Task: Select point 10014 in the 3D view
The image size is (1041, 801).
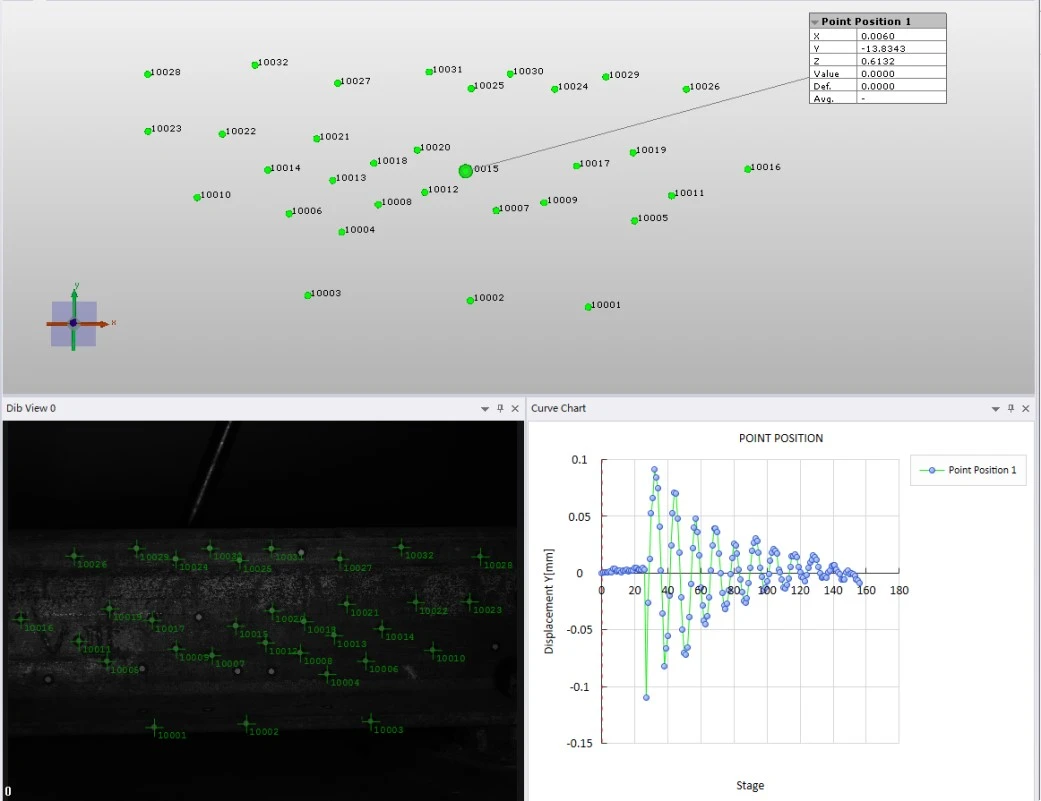Action: pyautogui.click(x=267, y=170)
